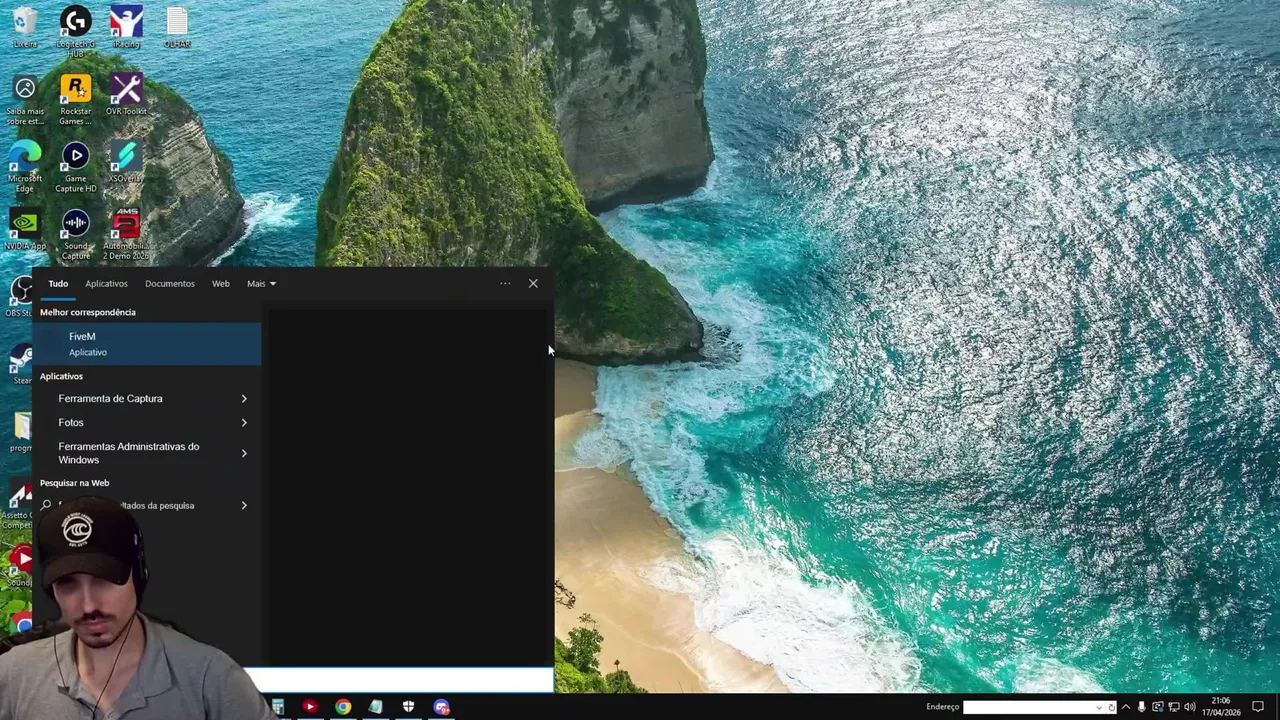This screenshot has width=1280, height=720.
Task: Open the notepad-style app in taskbar
Action: click(376, 707)
